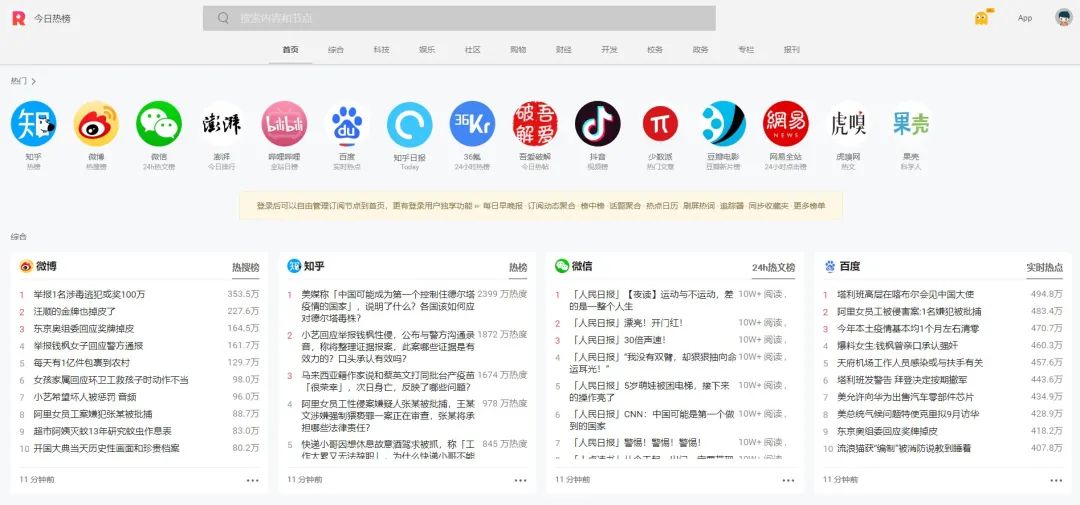
Task: Open the 36氪 icon
Action: click(472, 124)
